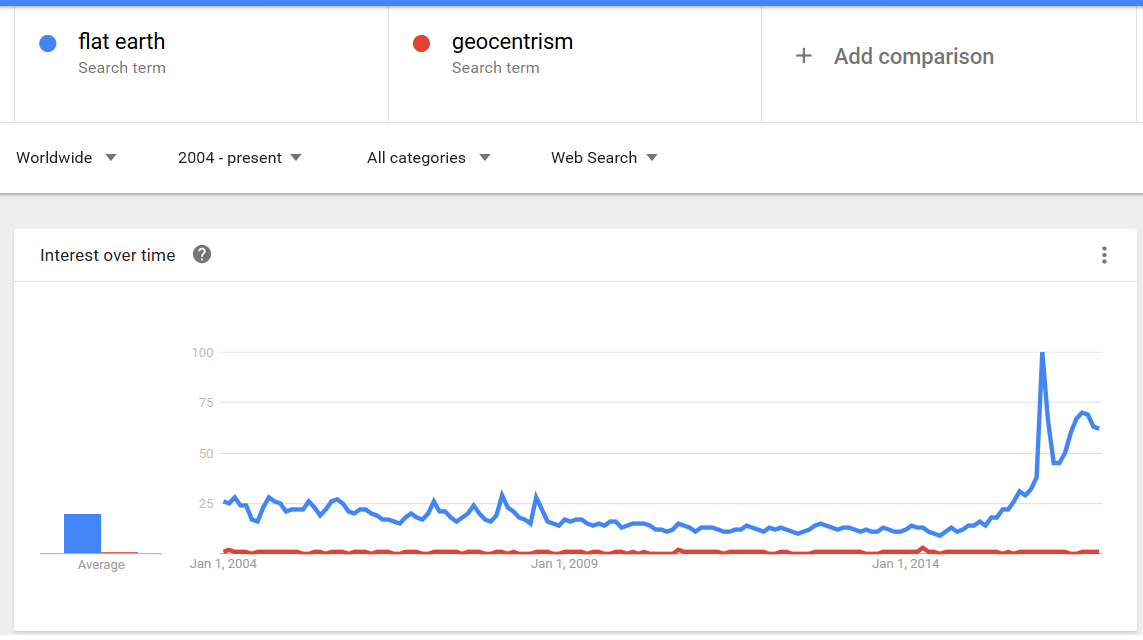
Task: Click the help icon beside Interest over time
Action: tap(202, 254)
